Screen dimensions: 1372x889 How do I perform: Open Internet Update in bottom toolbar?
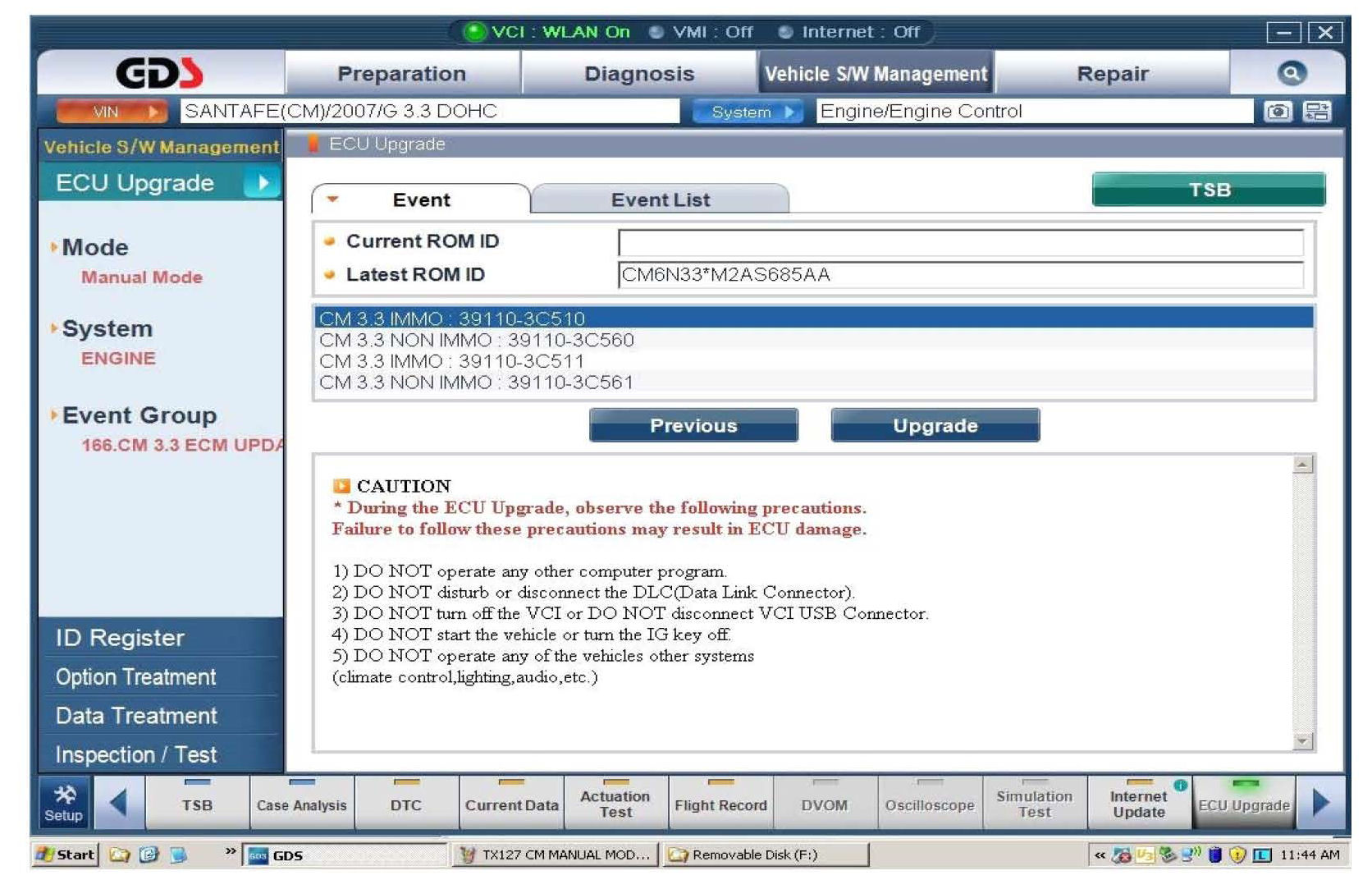pos(1138,804)
